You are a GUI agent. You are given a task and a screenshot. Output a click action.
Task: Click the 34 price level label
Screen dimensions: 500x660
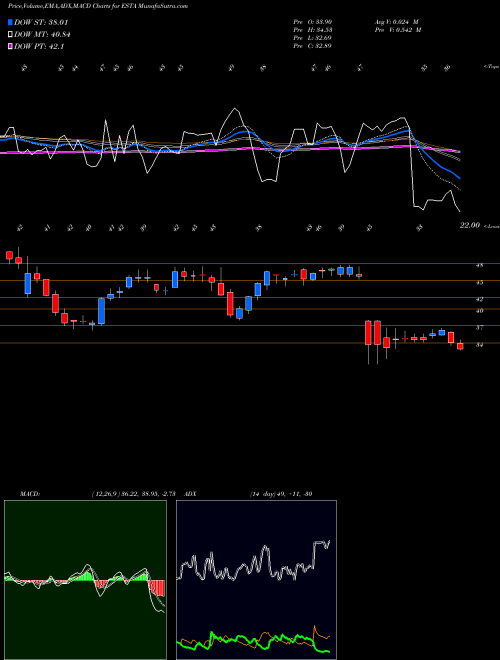pos(479,345)
